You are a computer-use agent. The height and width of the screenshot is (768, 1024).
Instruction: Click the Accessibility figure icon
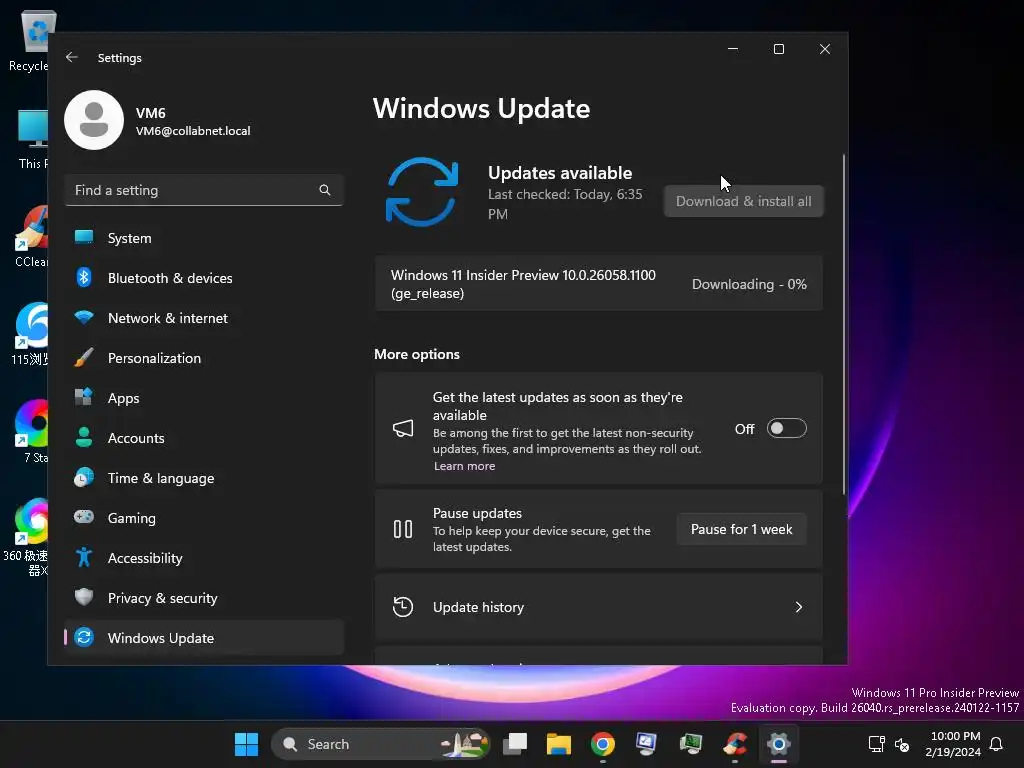(x=84, y=558)
